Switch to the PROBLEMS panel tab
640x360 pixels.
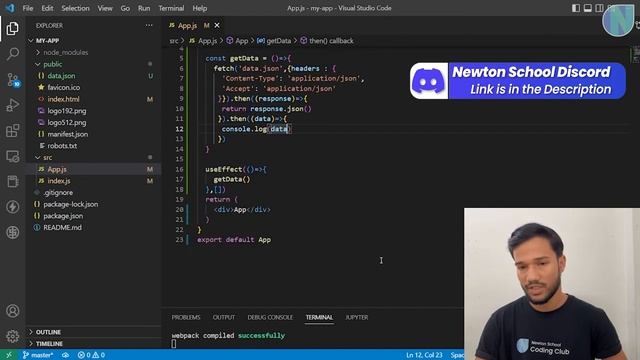coord(186,317)
